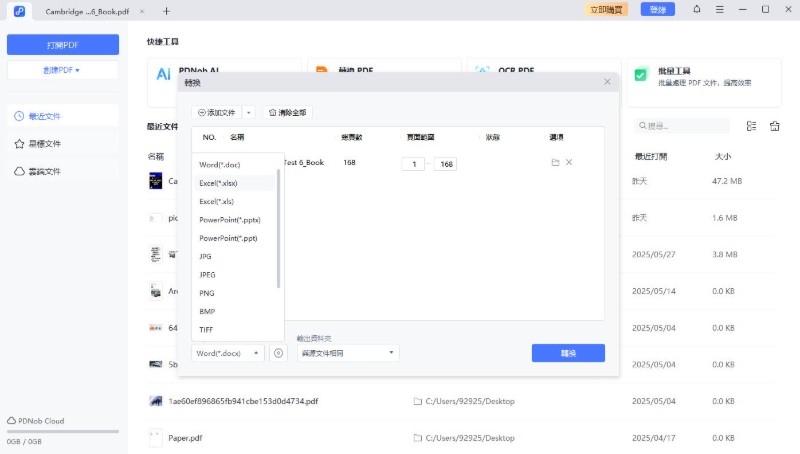Expand the Create PDF dropdown

point(63,70)
